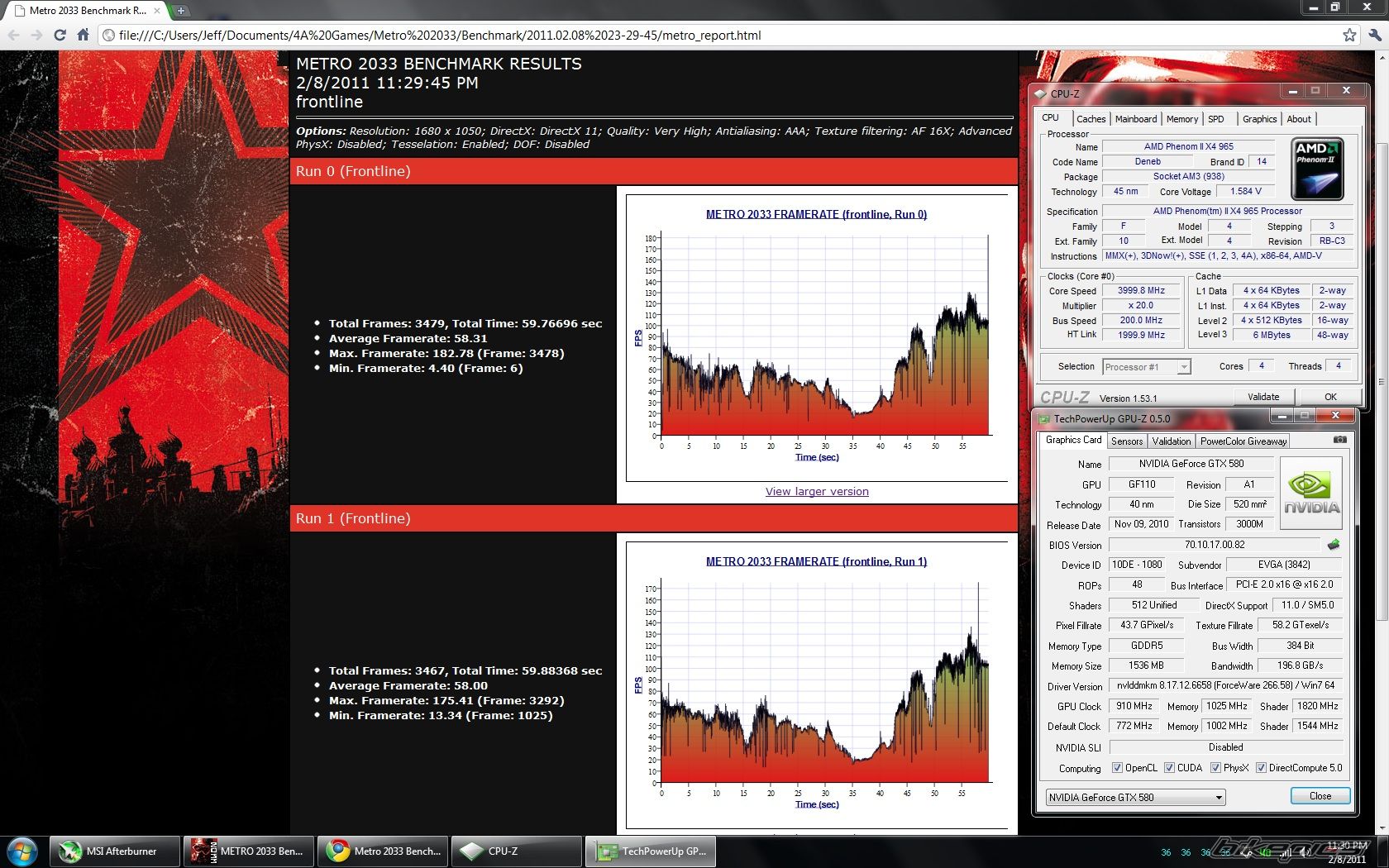The width and height of the screenshot is (1389, 868).
Task: Select the CPU tab in CPU-Z
Action: coord(1050,117)
